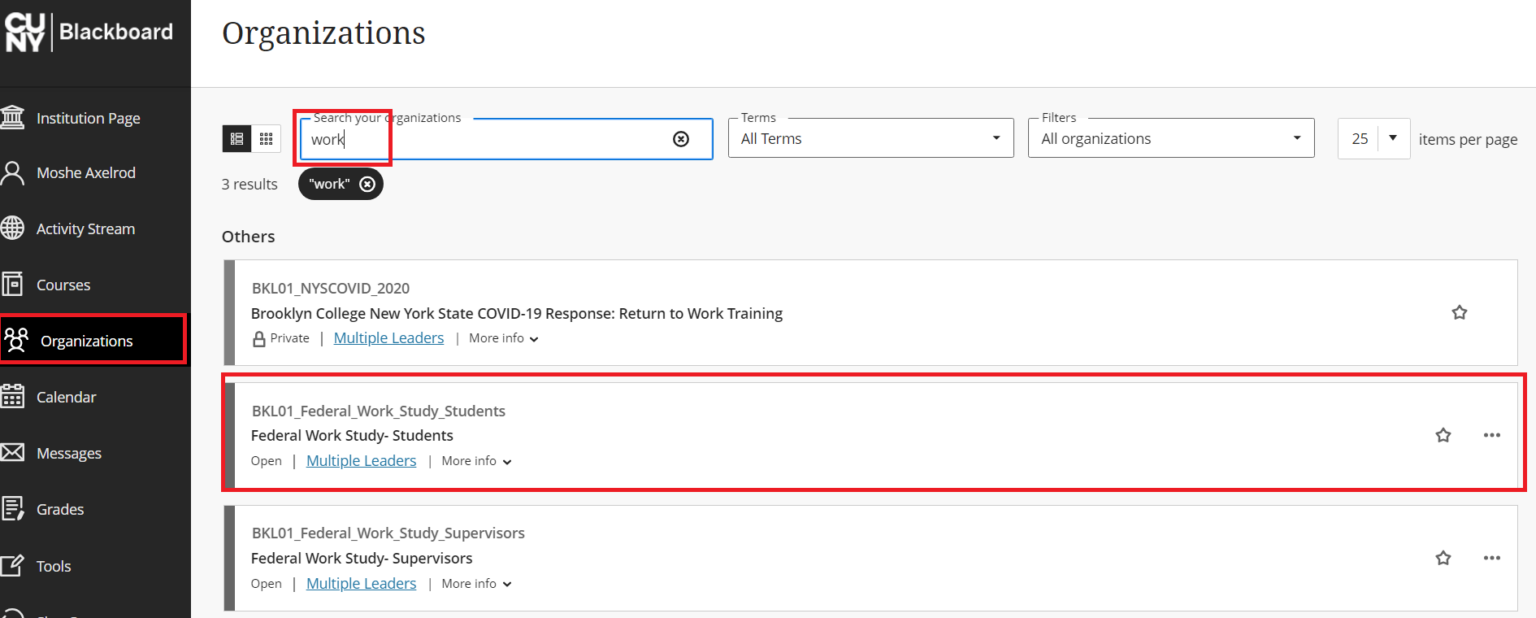1536x618 pixels.
Task: Open the Terms dropdown
Action: 870,139
